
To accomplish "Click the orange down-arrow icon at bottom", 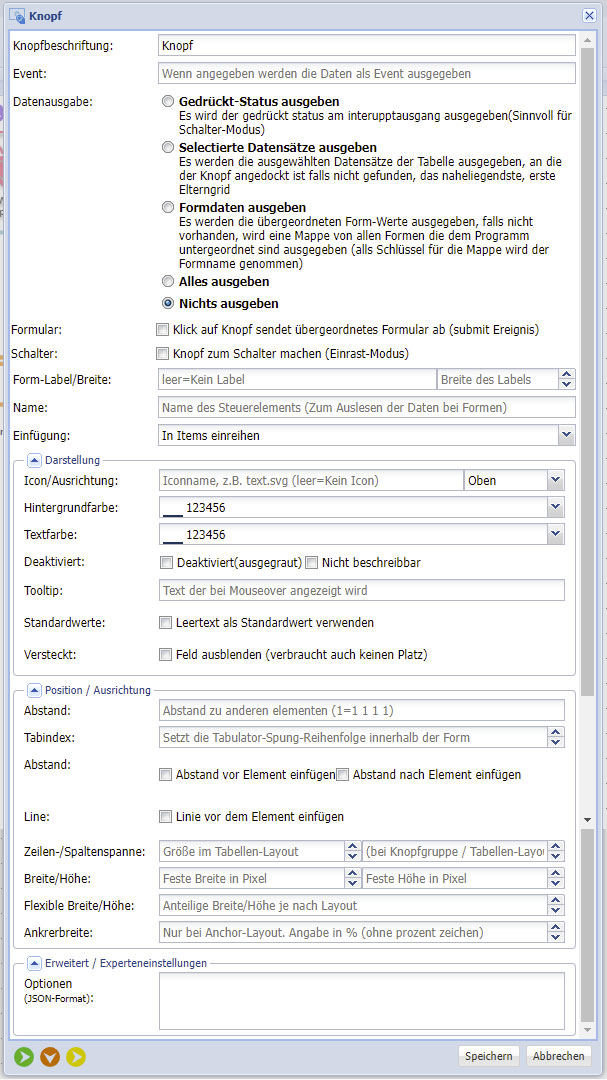I will 50,1056.
